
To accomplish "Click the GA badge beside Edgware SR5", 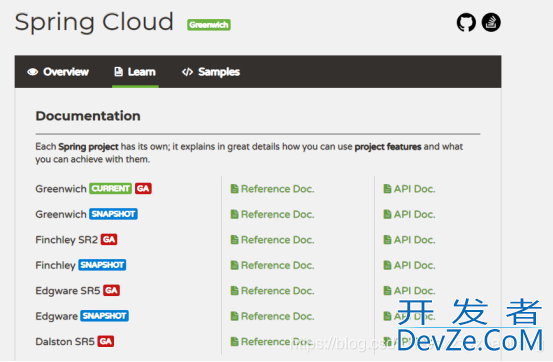I will [111, 290].
